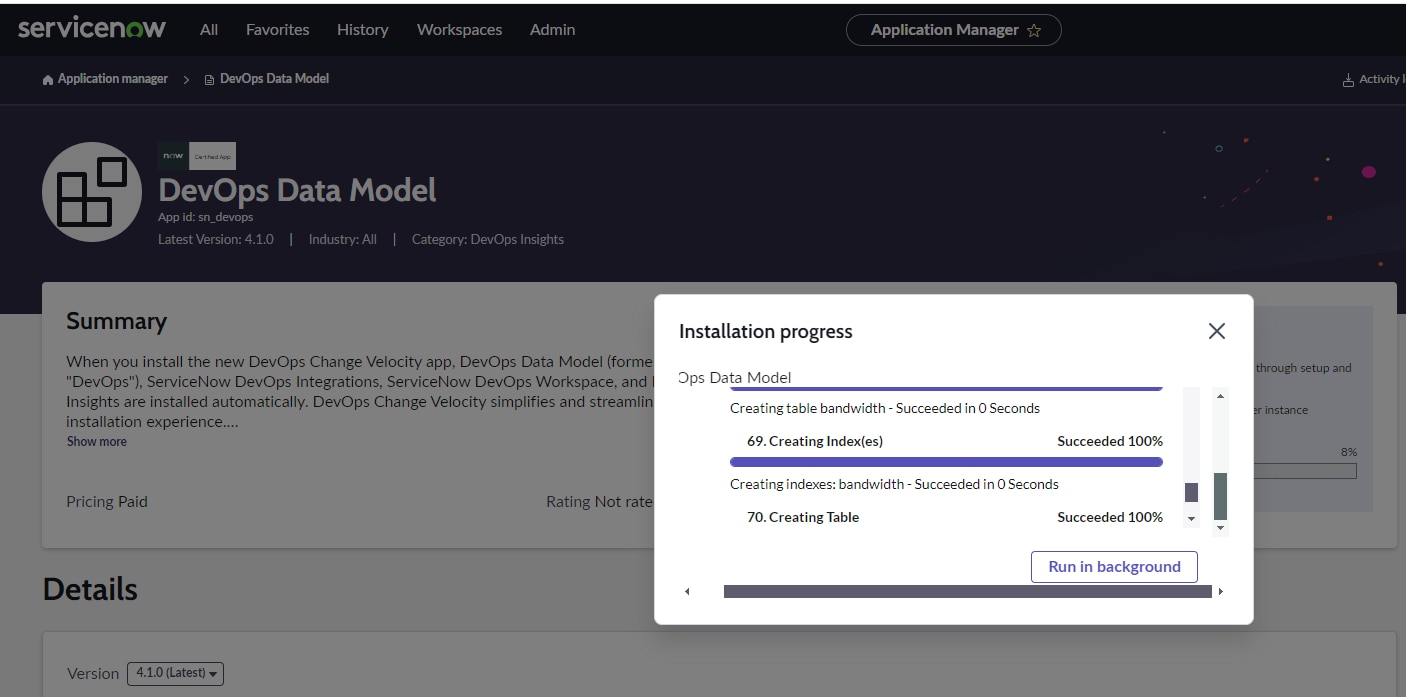The width and height of the screenshot is (1406, 697).
Task: Click the ServiceNow logo
Action: point(92,28)
